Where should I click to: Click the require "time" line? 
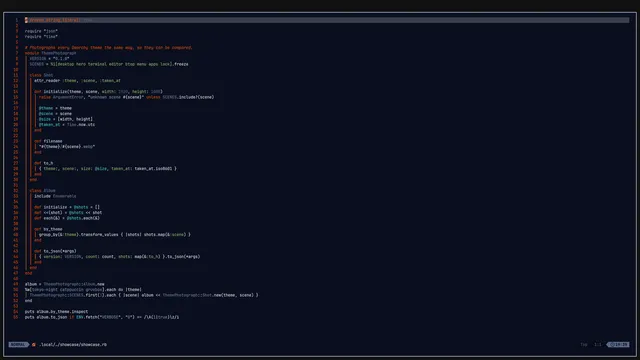coord(41,36)
